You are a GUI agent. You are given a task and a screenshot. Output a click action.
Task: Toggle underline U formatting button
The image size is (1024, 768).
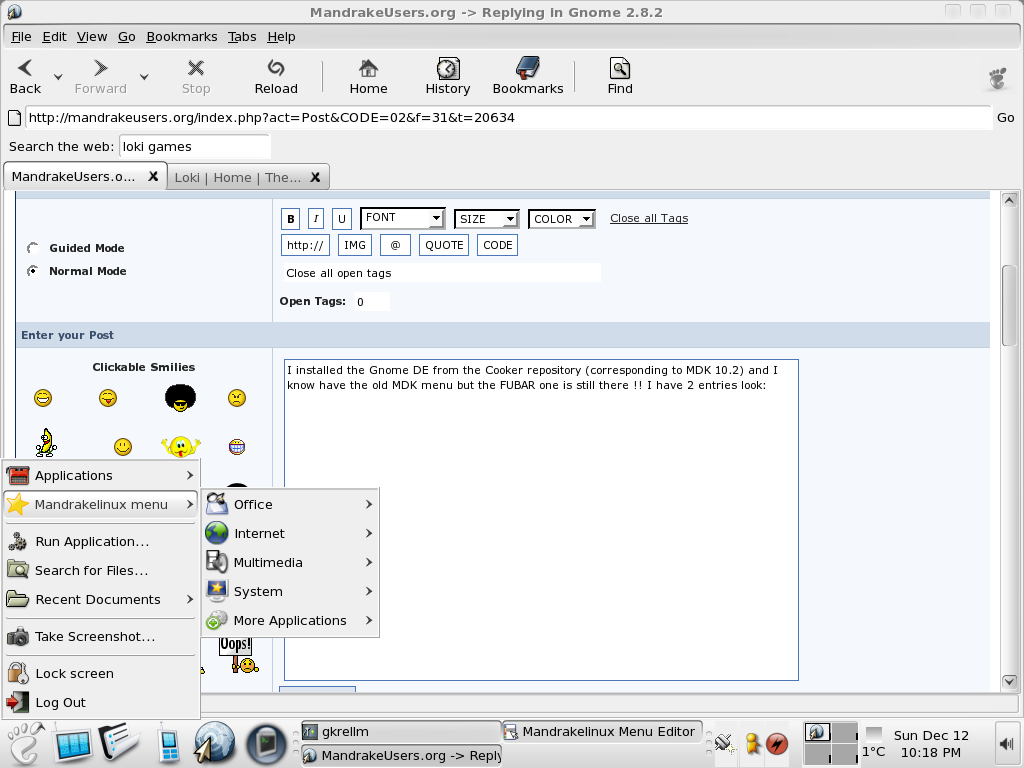(x=342, y=219)
